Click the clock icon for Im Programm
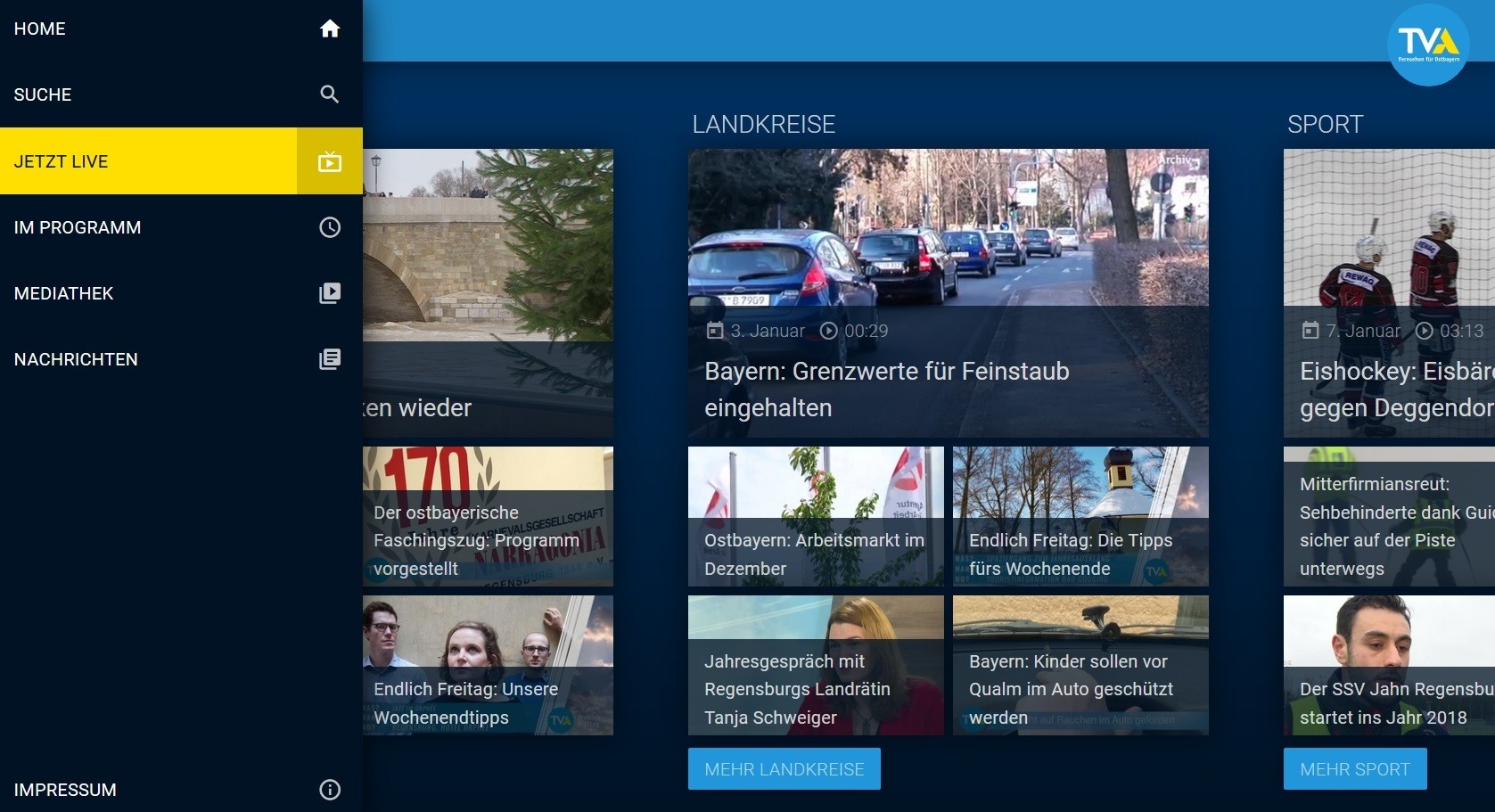 [x=330, y=227]
